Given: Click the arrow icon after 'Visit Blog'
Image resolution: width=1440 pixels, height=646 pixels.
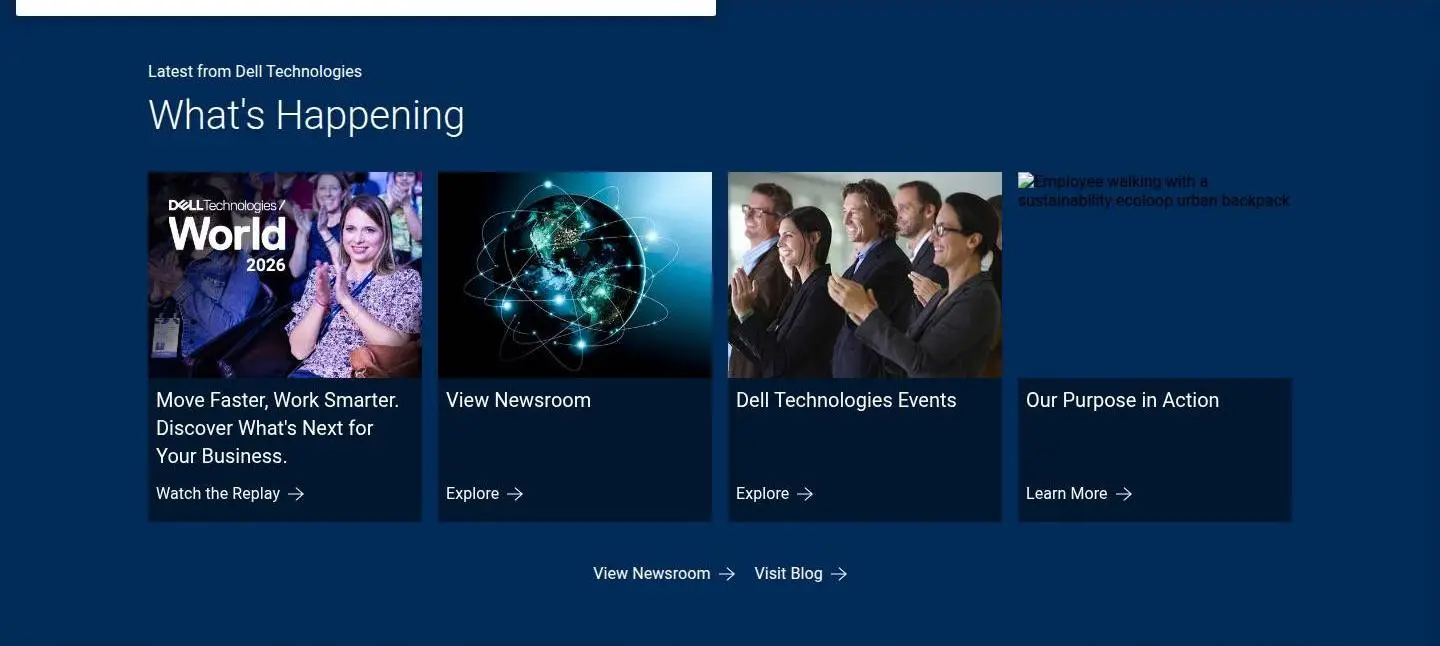Looking at the screenshot, I should coord(839,574).
